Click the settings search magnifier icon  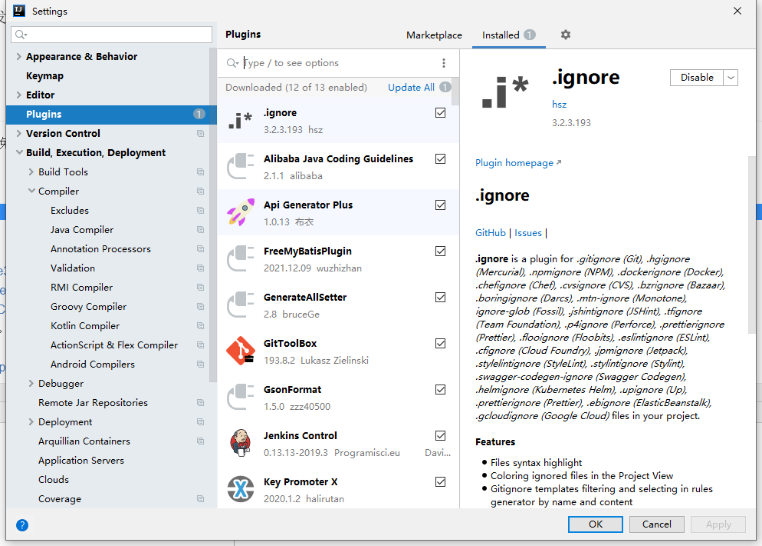pos(20,34)
